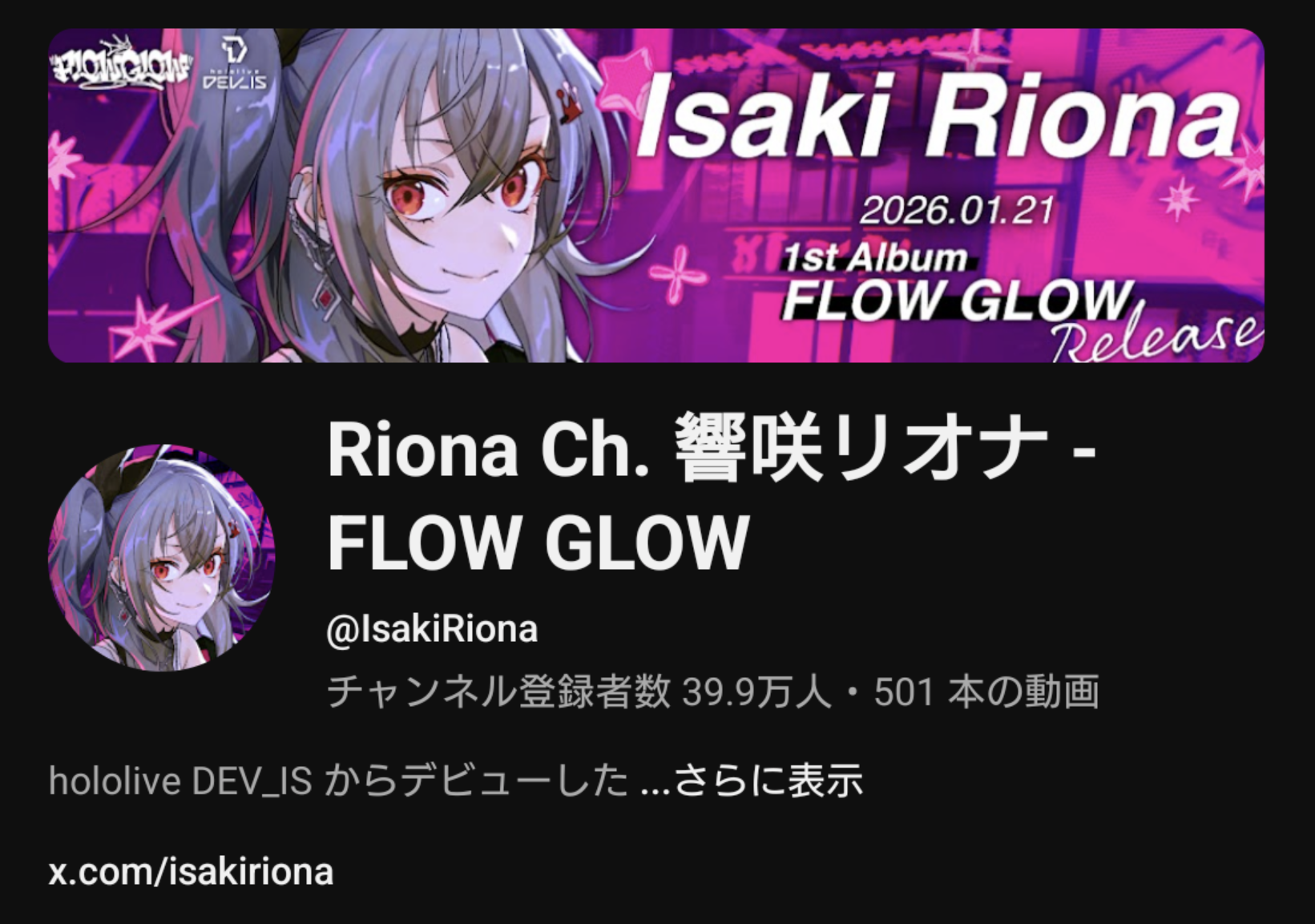Click the hololive DEV_IS からデビューした description text

click(x=338, y=781)
